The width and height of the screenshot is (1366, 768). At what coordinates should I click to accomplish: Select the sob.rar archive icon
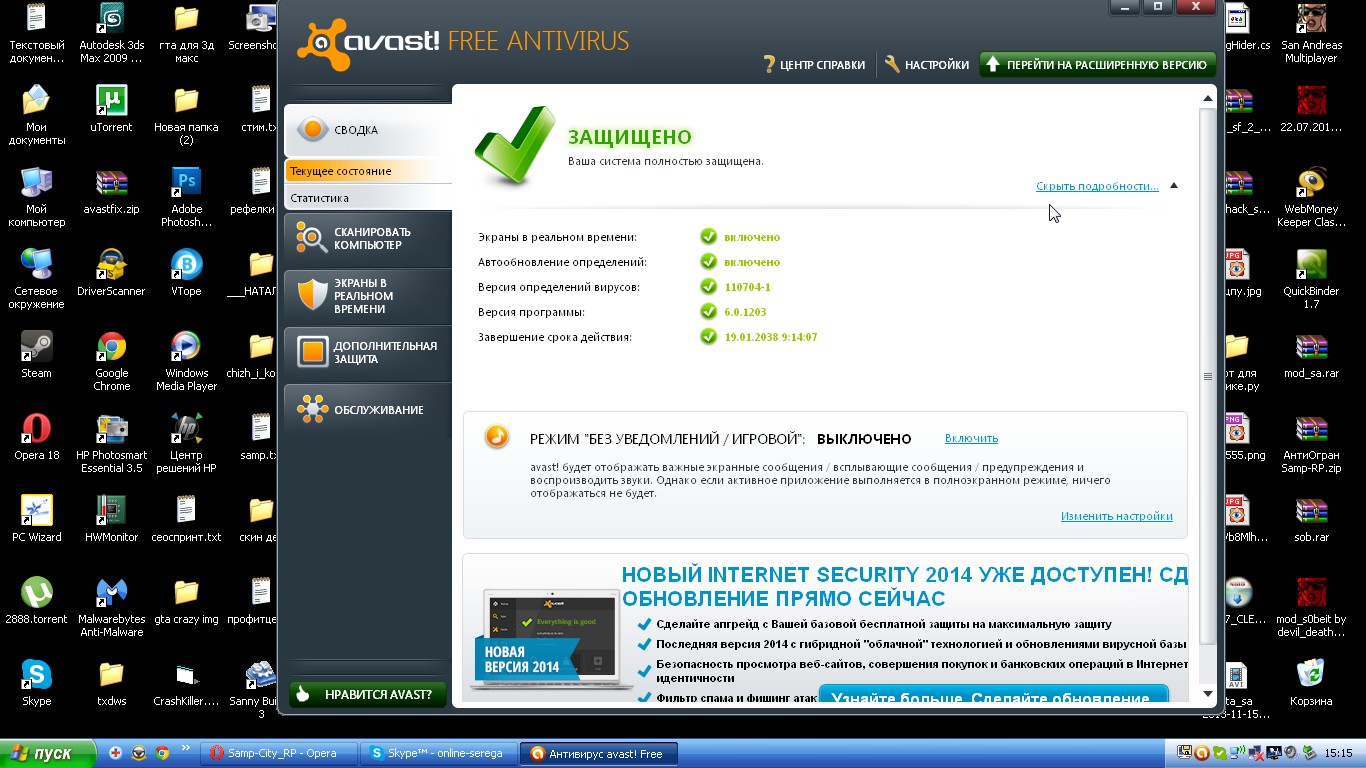coord(1311,518)
